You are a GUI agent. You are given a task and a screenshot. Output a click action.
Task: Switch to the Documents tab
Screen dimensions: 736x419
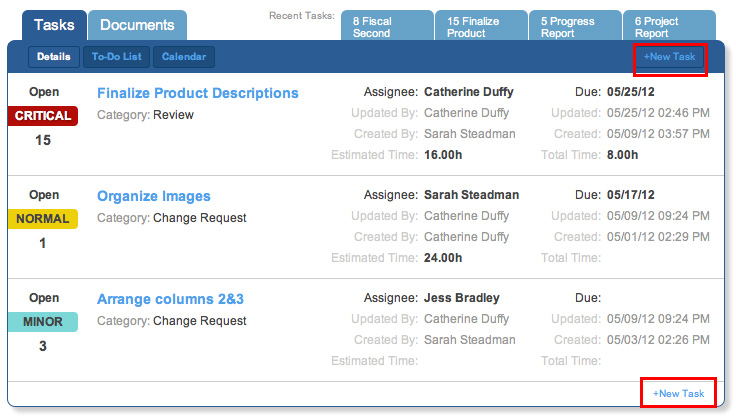coord(137,25)
